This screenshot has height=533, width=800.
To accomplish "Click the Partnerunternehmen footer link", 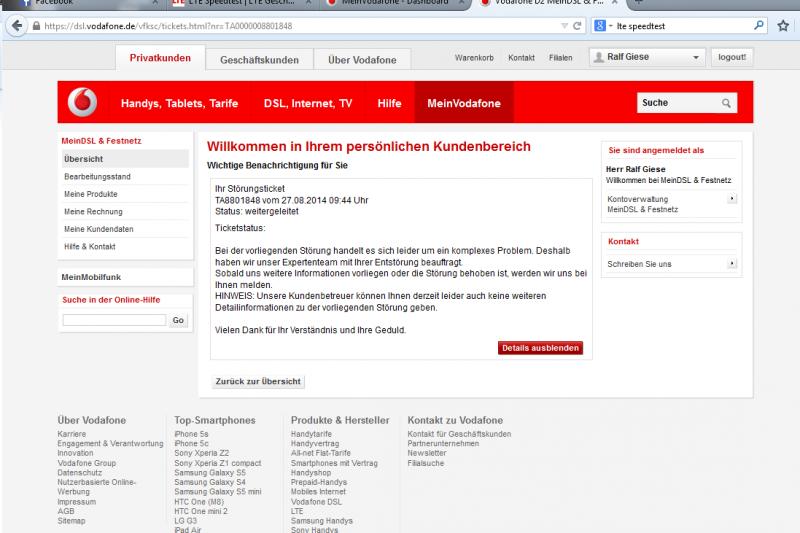I will point(443,443).
